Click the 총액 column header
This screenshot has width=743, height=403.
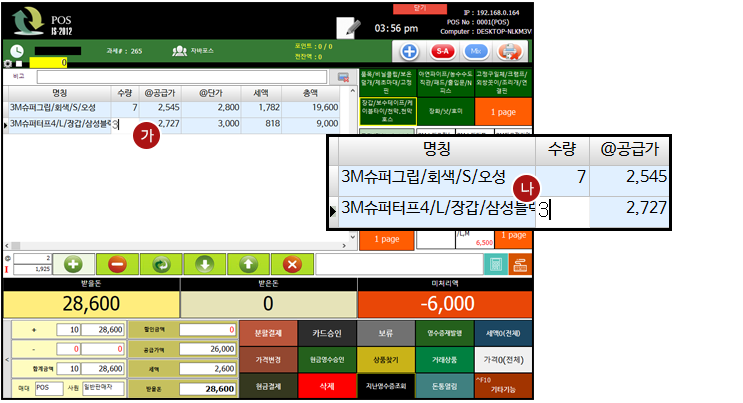click(310, 93)
